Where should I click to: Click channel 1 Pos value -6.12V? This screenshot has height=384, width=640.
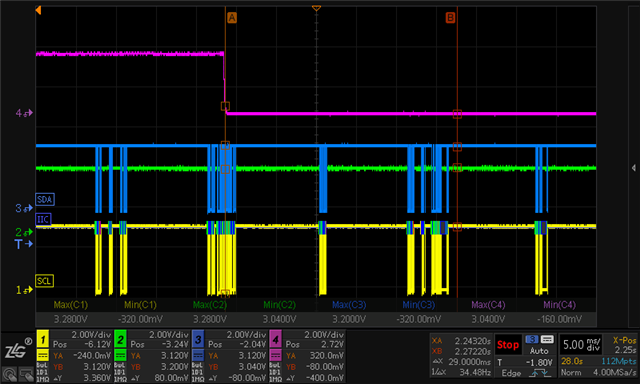pyautogui.click(x=98, y=344)
